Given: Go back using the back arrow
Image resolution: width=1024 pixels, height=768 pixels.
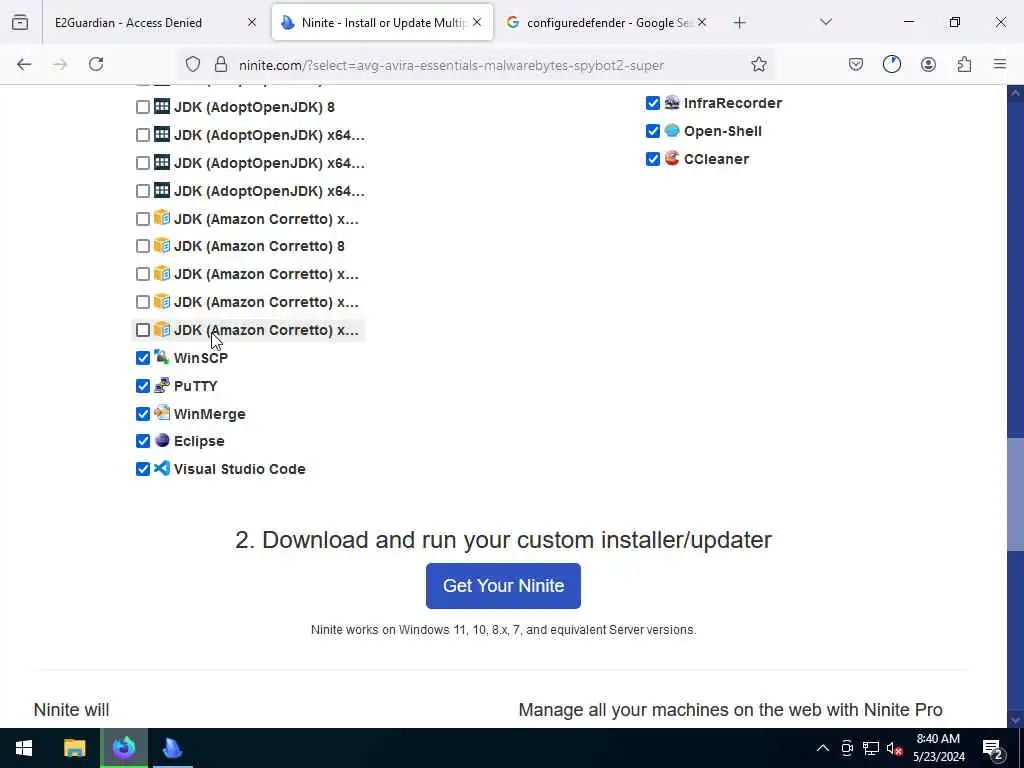Looking at the screenshot, I should click(24, 64).
